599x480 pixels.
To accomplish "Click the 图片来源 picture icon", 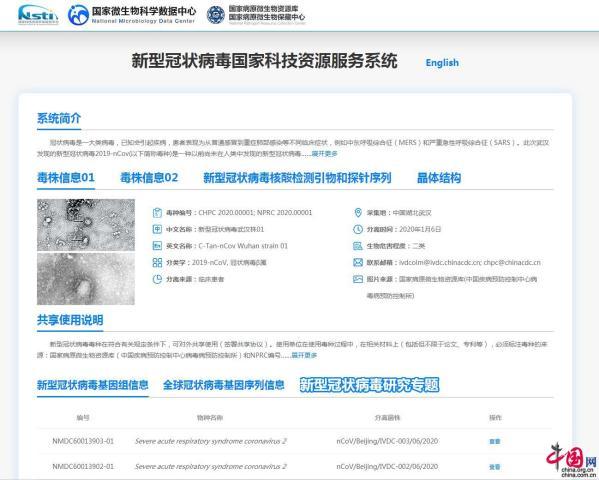I will click(x=358, y=279).
